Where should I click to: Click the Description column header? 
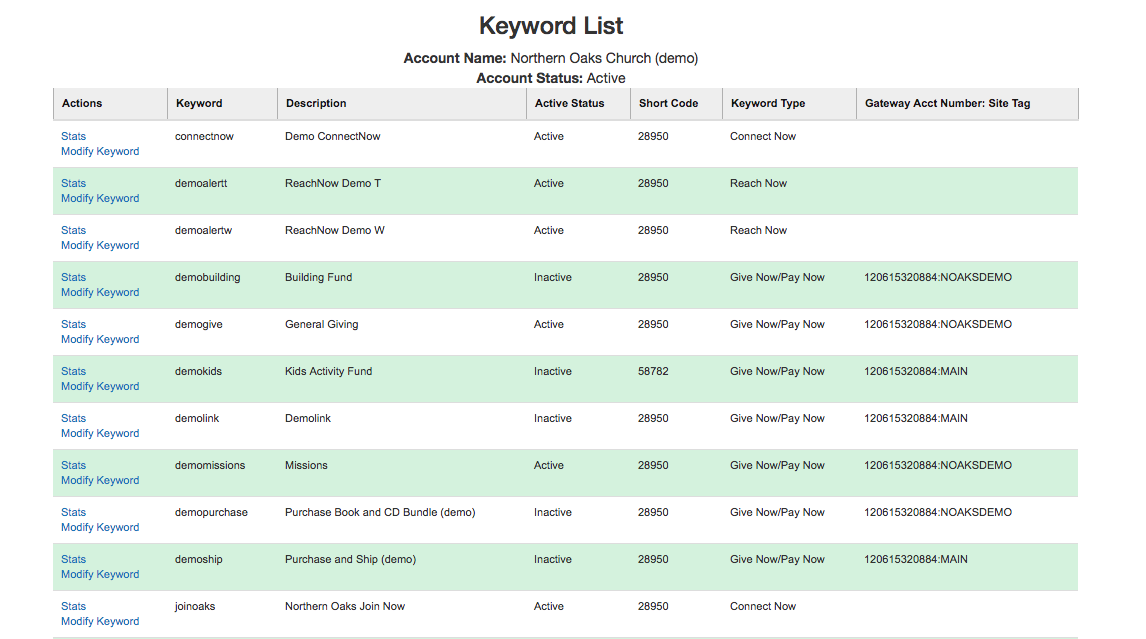pyautogui.click(x=316, y=103)
